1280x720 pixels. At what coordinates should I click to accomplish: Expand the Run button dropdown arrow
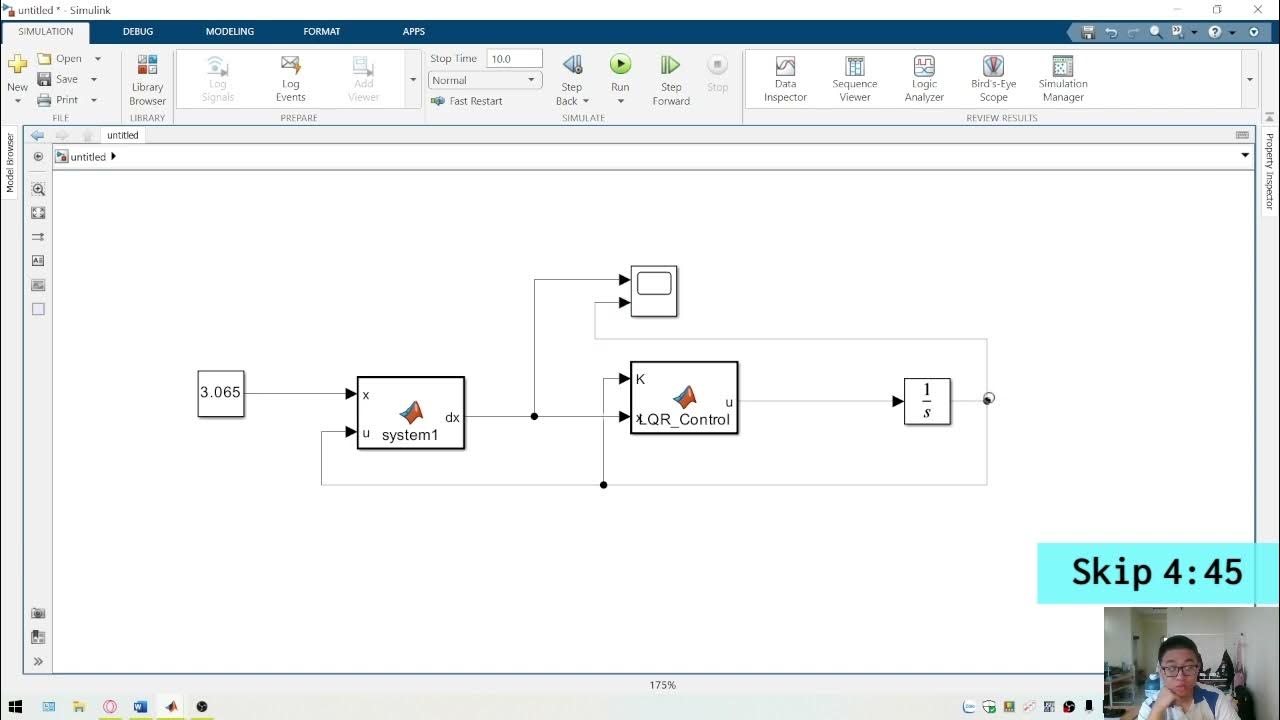coord(620,101)
